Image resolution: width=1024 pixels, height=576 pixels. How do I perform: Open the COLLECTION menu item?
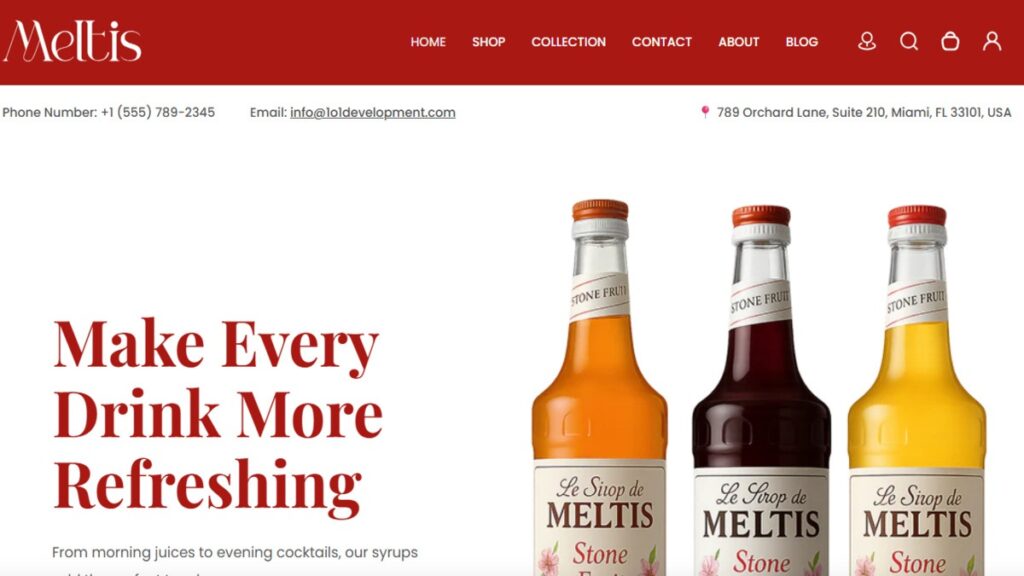coord(568,42)
